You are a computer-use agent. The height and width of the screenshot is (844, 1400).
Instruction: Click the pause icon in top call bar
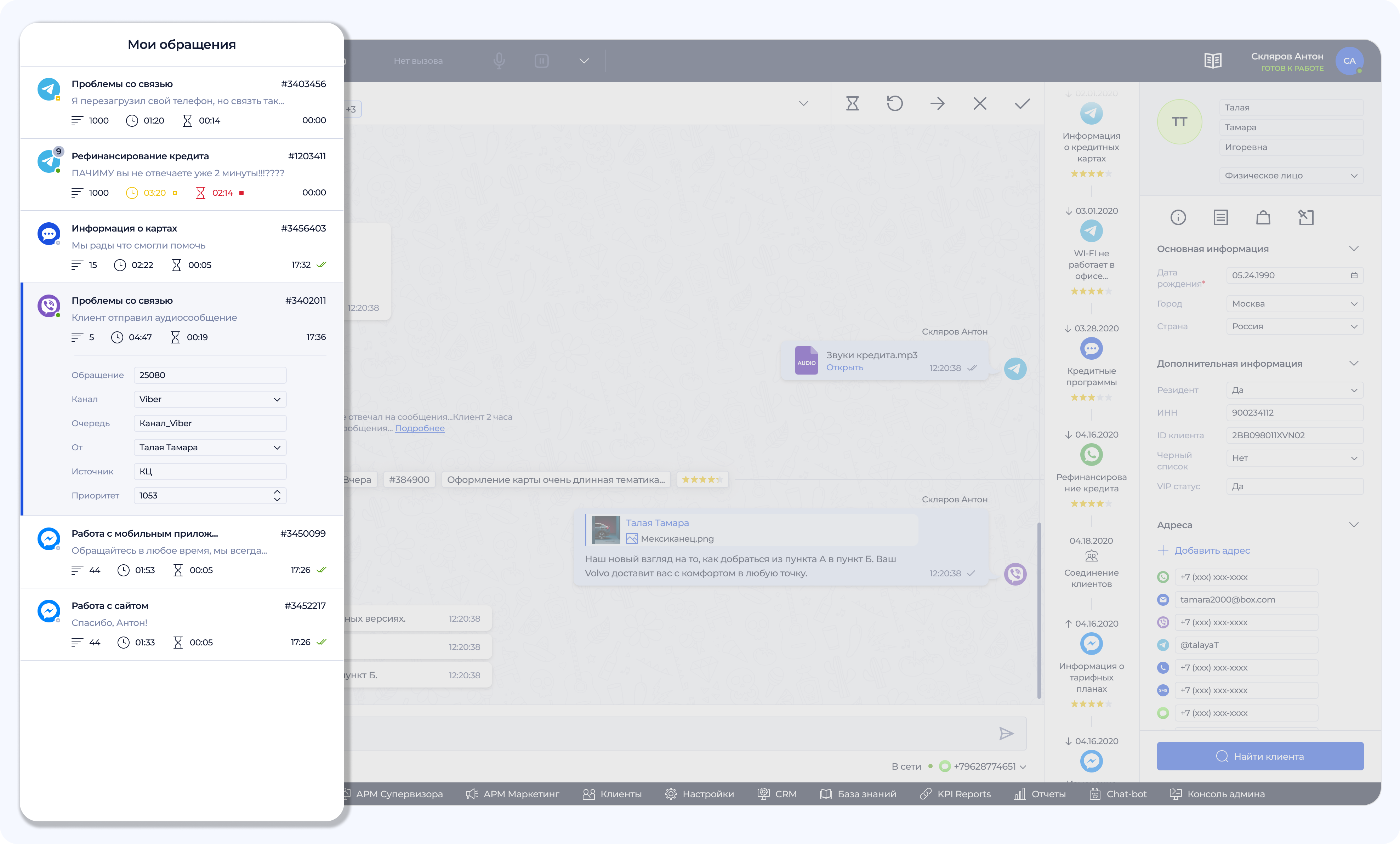pyautogui.click(x=541, y=61)
